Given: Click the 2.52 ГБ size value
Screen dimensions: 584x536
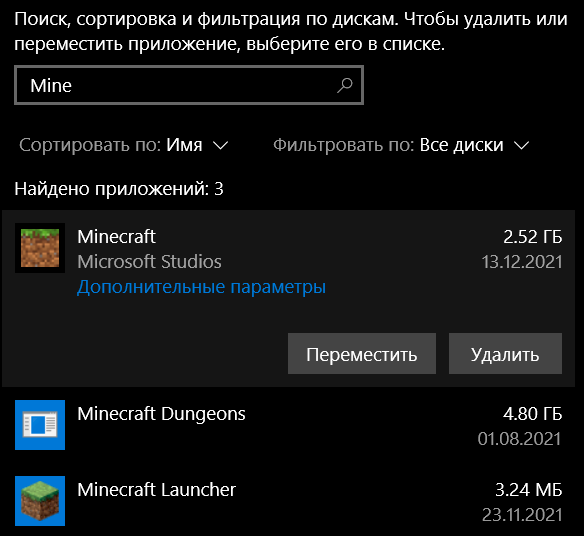Looking at the screenshot, I should tap(533, 237).
